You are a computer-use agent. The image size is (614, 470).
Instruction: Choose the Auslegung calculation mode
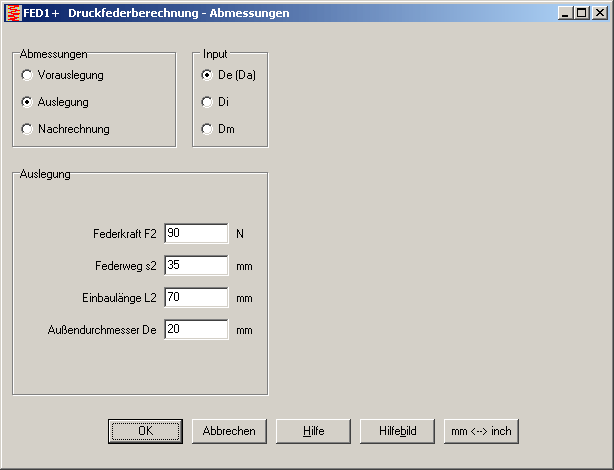click(x=27, y=102)
